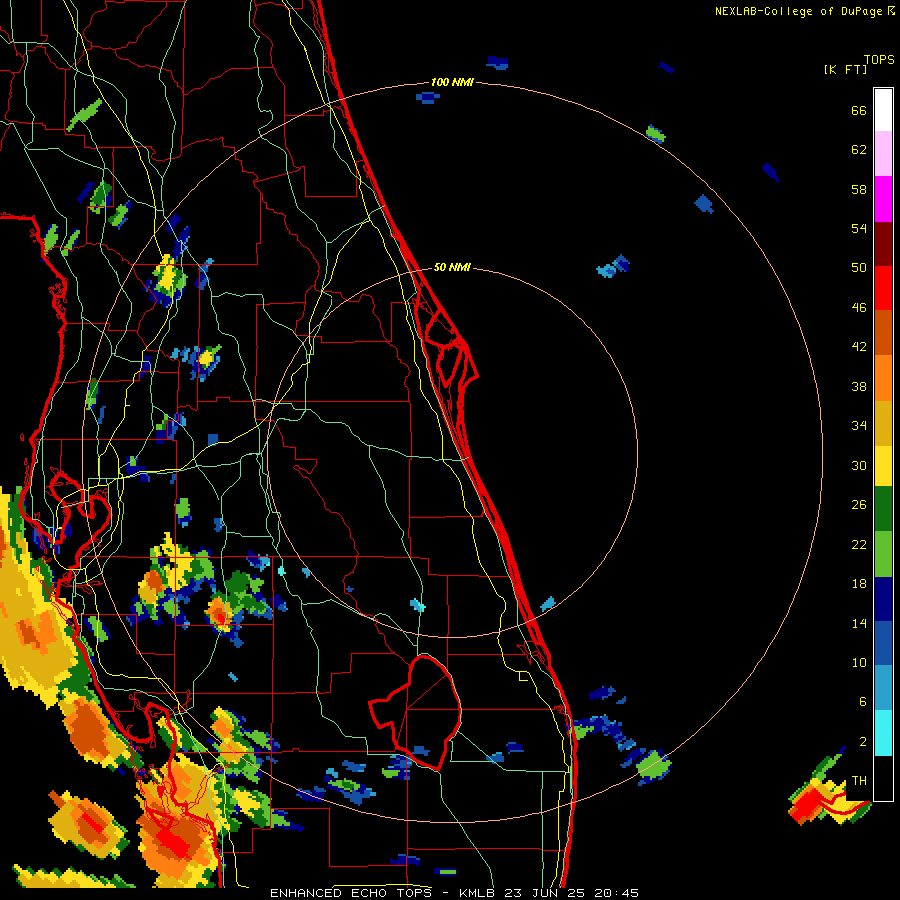Select the light orange legend swatch

tap(883, 378)
